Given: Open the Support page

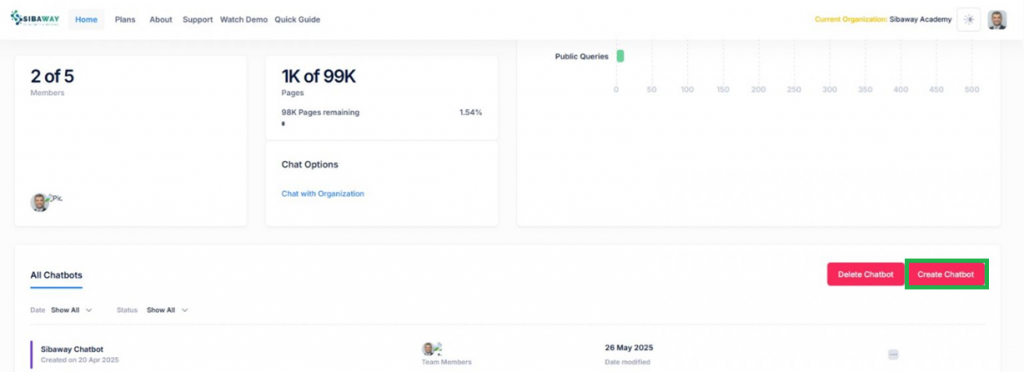Looking at the screenshot, I should coord(197,20).
